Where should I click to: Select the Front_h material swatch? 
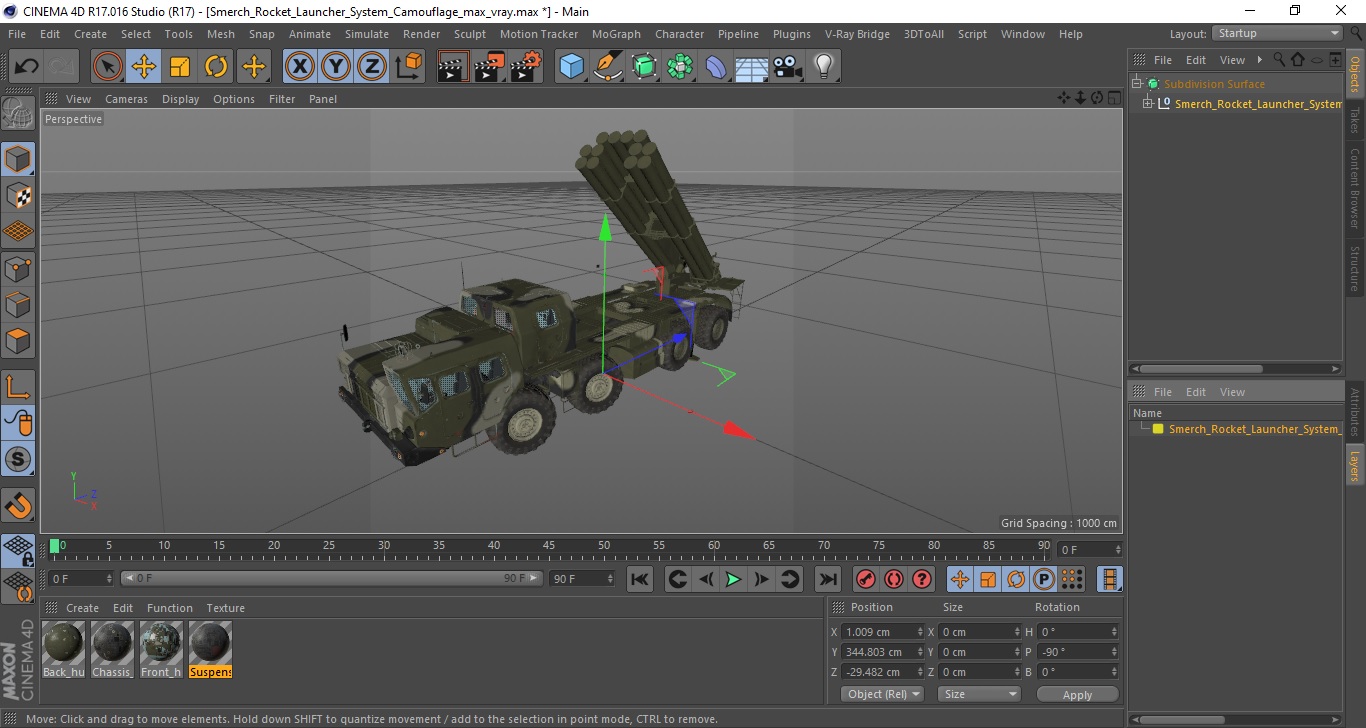click(x=161, y=649)
